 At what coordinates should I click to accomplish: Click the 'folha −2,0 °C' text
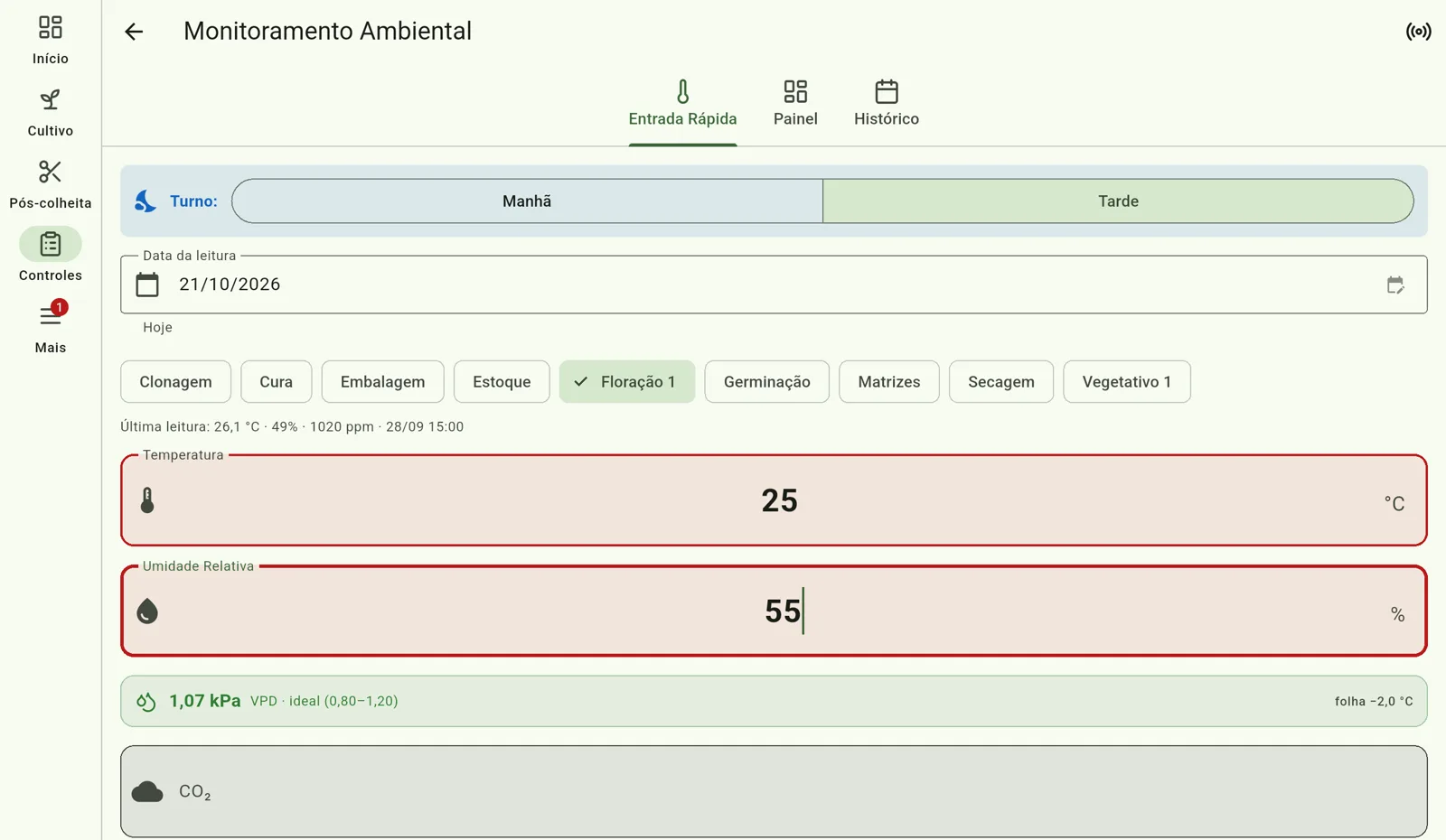click(1374, 702)
